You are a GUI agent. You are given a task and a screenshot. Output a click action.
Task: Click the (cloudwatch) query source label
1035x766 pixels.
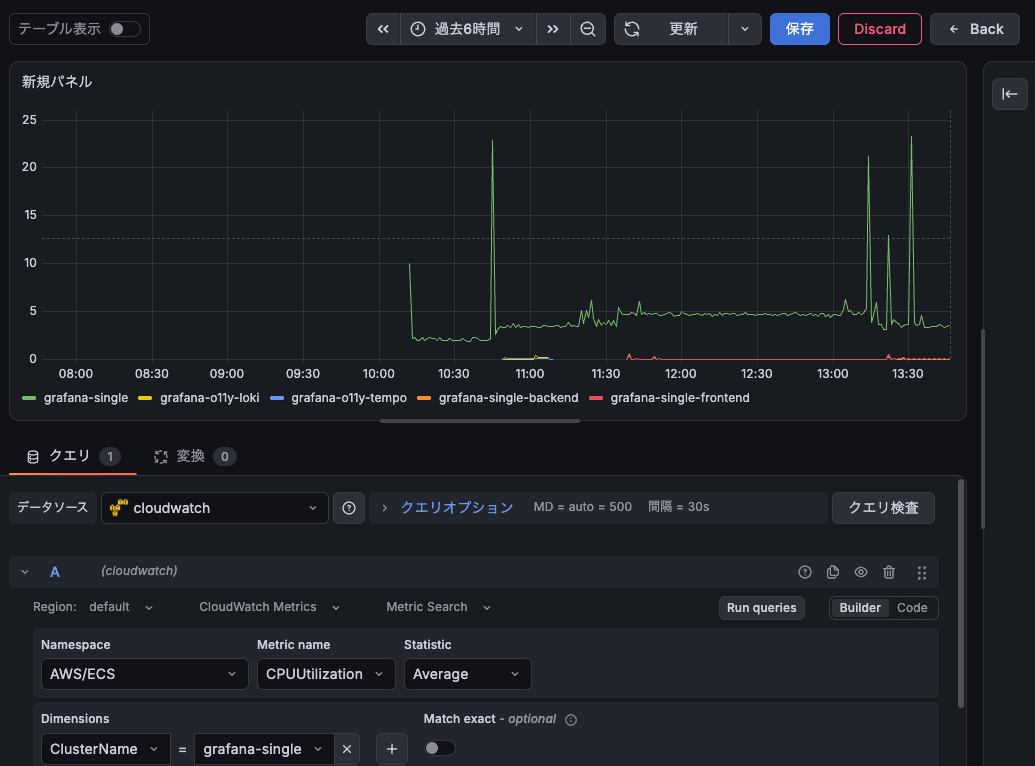click(x=139, y=571)
